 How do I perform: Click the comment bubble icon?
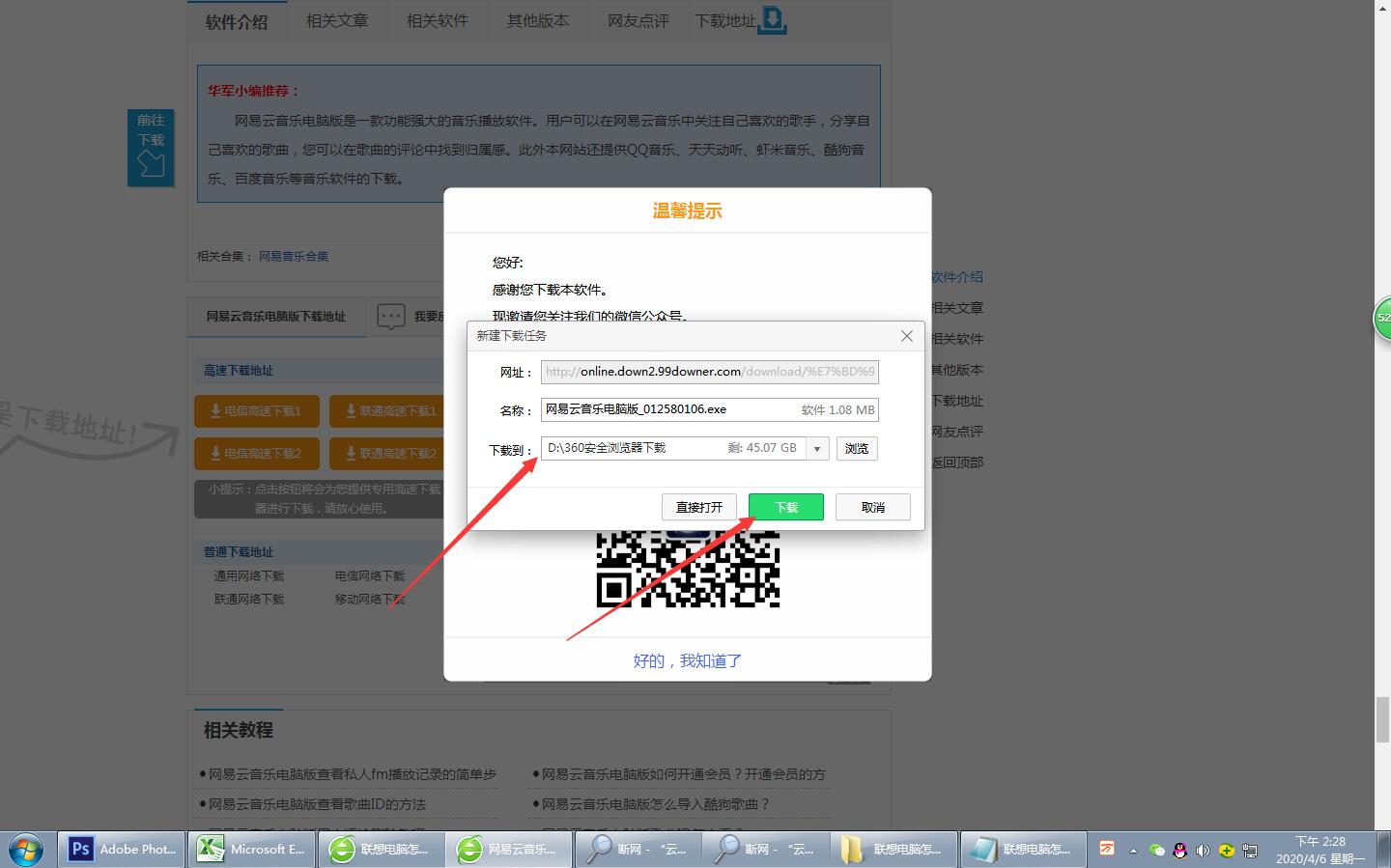[390, 317]
